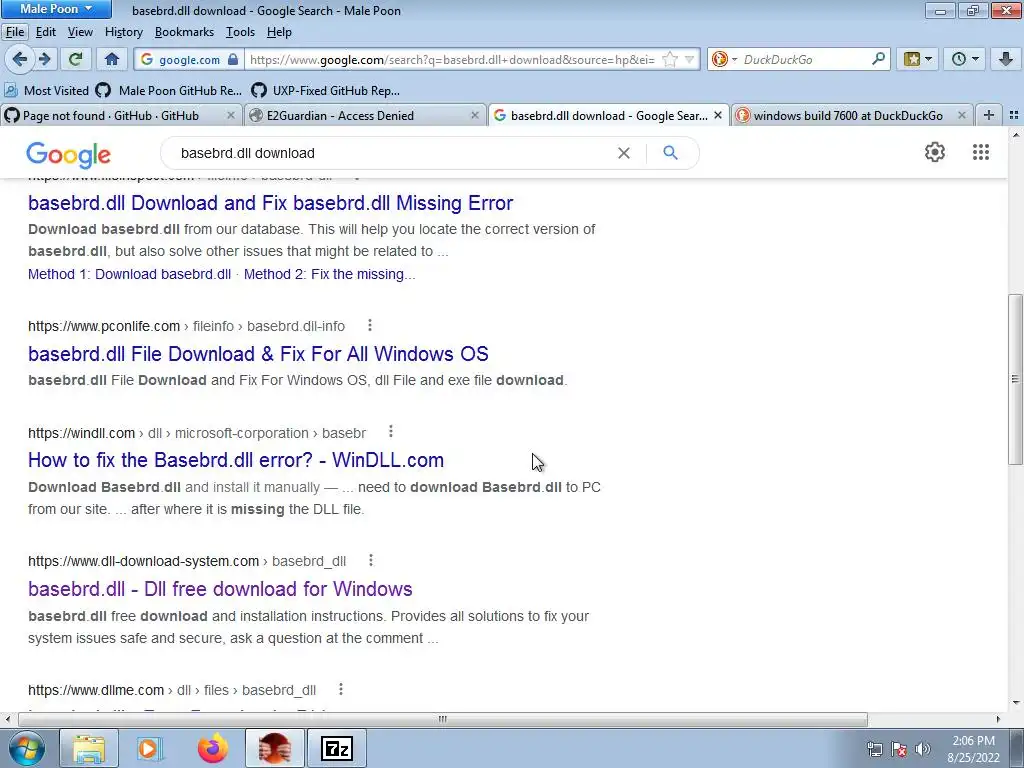Click the volume speaker tray icon
This screenshot has width=1024, height=768.
[x=922, y=749]
